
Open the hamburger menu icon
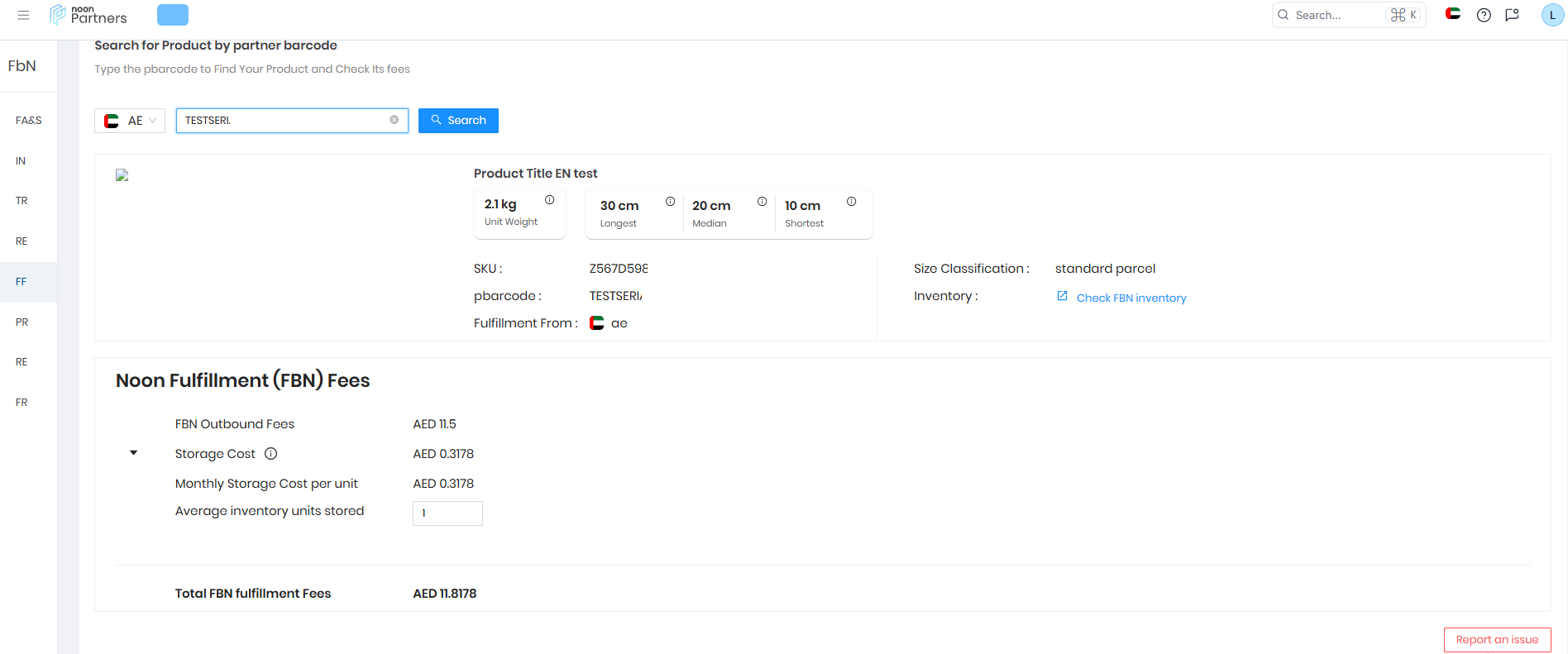(23, 15)
